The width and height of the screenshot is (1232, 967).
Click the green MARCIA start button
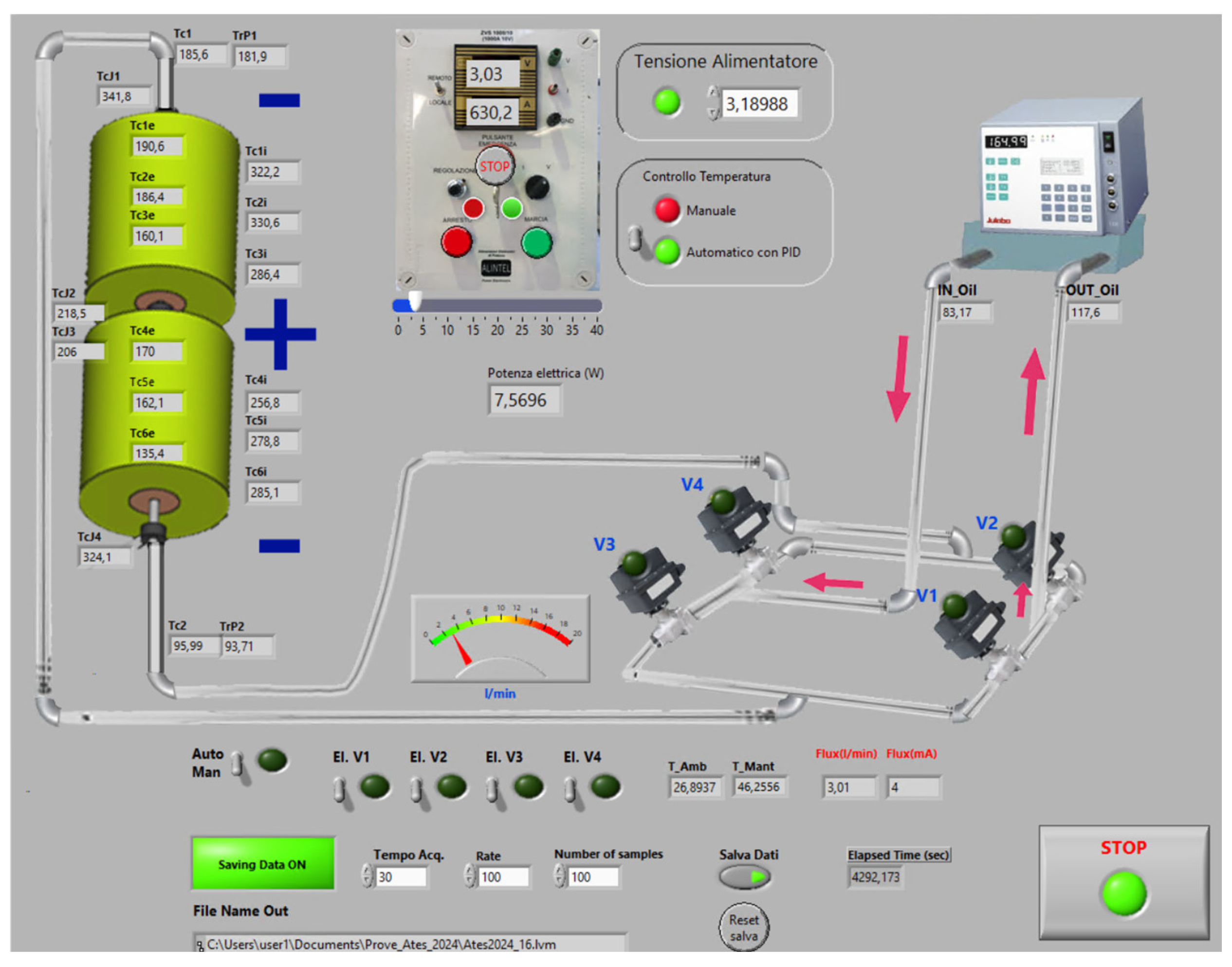[535, 242]
